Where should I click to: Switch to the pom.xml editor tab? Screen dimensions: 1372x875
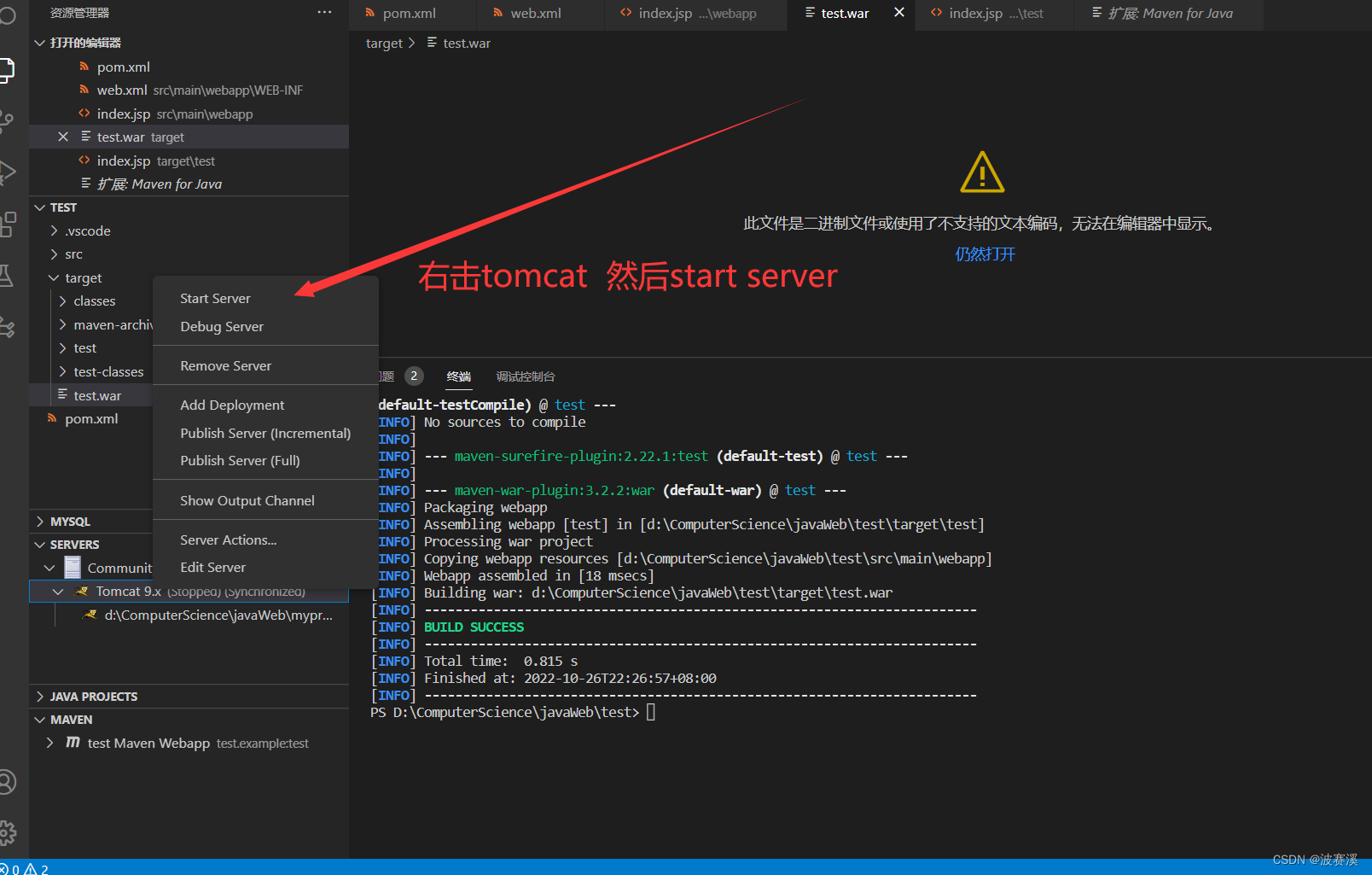pyautogui.click(x=413, y=14)
